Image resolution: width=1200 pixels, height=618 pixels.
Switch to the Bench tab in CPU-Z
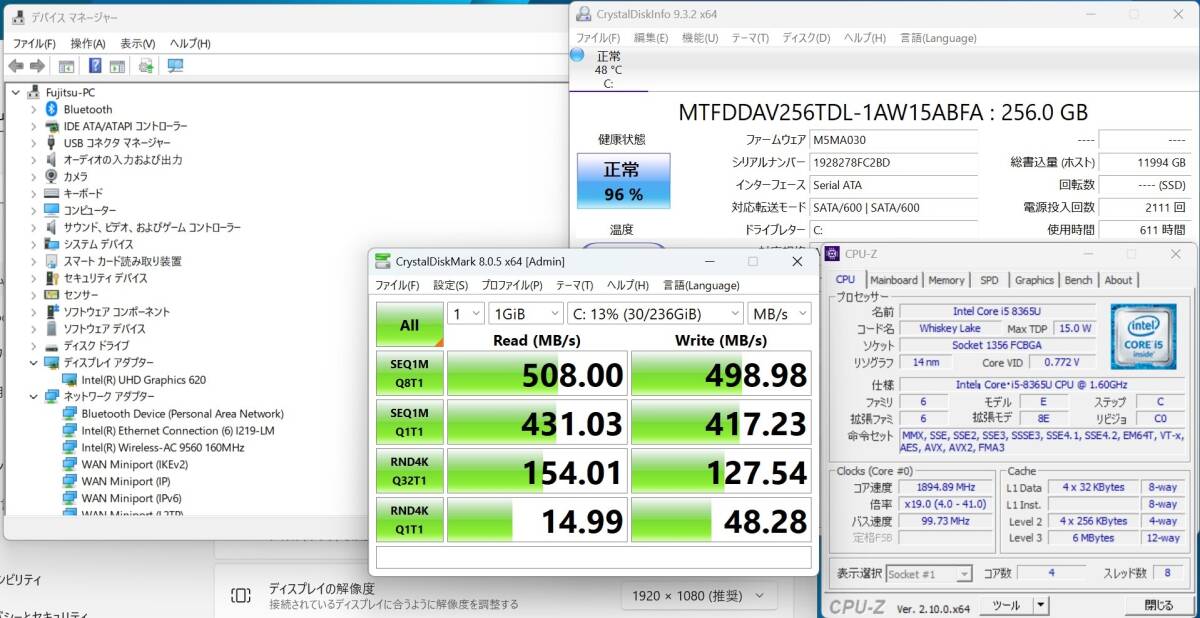[1078, 280]
